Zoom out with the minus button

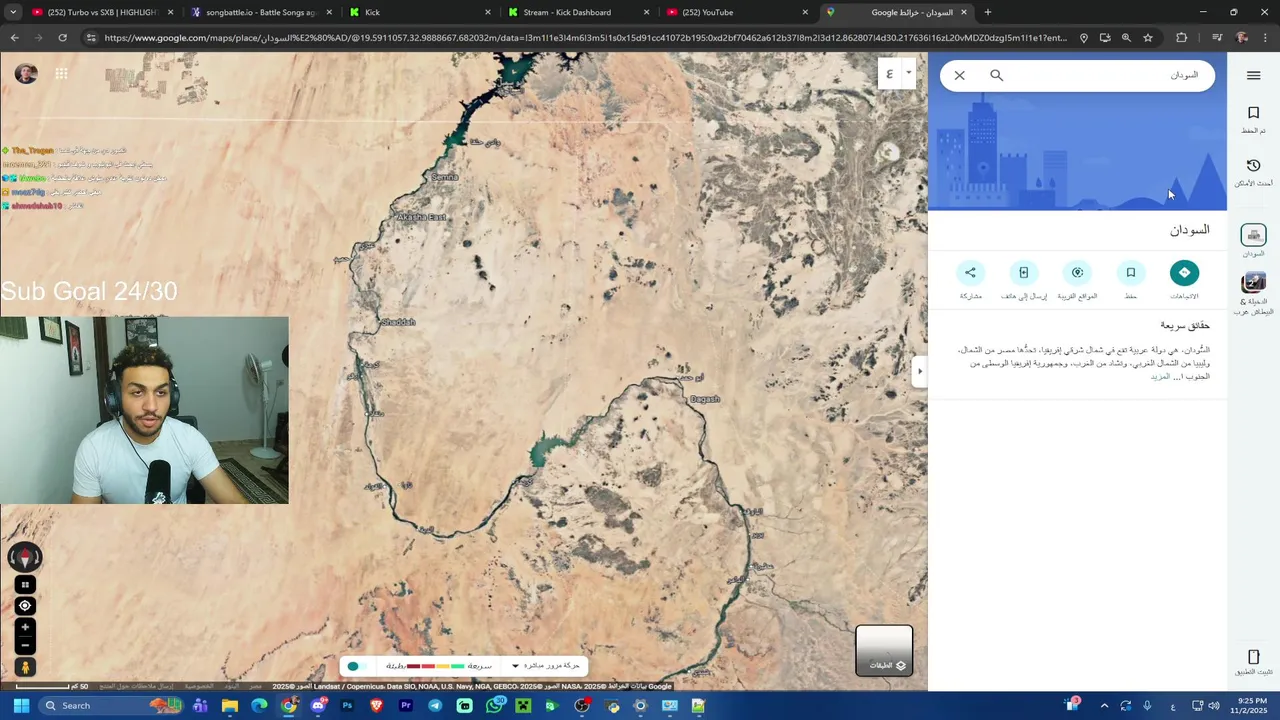(25, 645)
